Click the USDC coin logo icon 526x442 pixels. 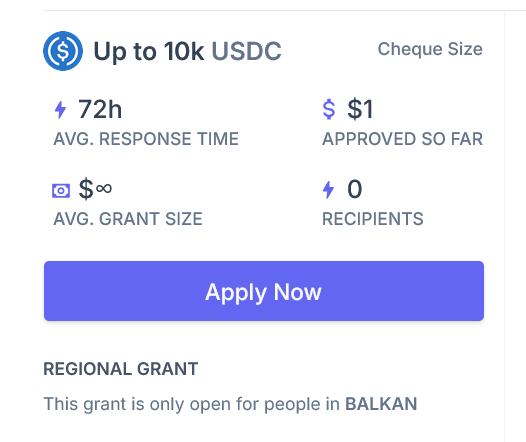63,51
